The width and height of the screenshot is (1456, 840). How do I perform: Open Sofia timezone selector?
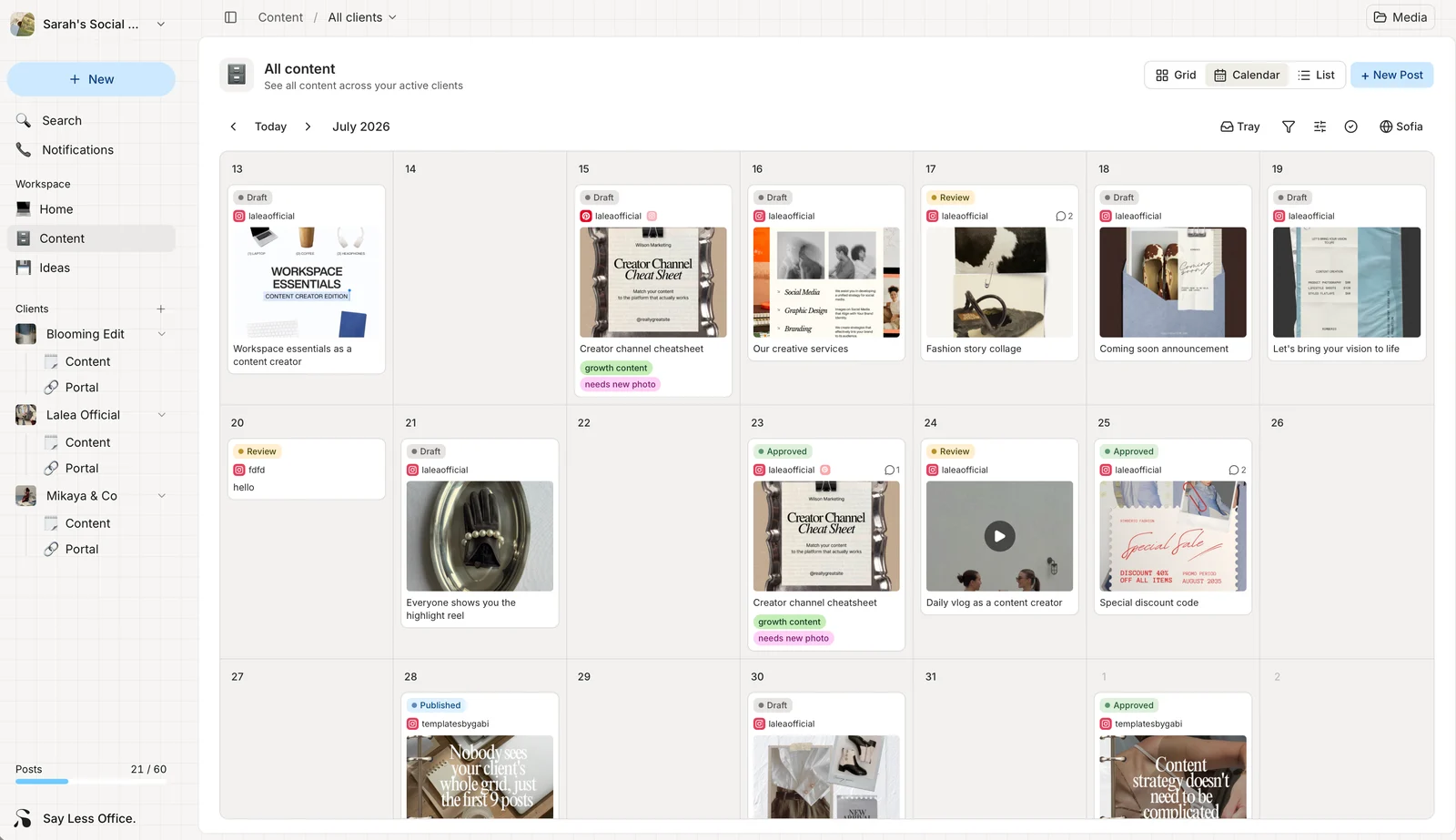pos(1401,127)
